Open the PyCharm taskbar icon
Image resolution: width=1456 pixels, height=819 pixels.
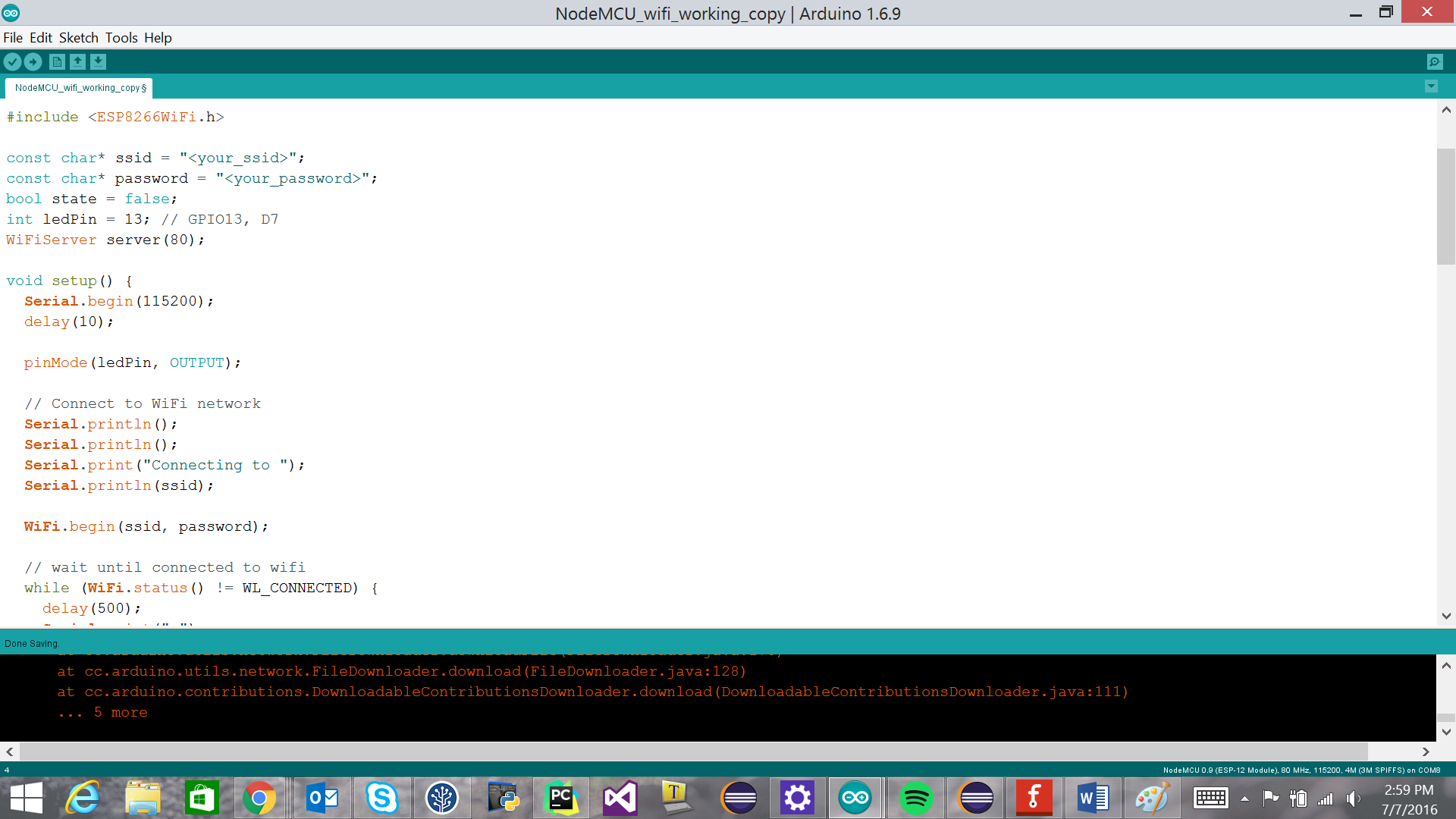pos(561,798)
